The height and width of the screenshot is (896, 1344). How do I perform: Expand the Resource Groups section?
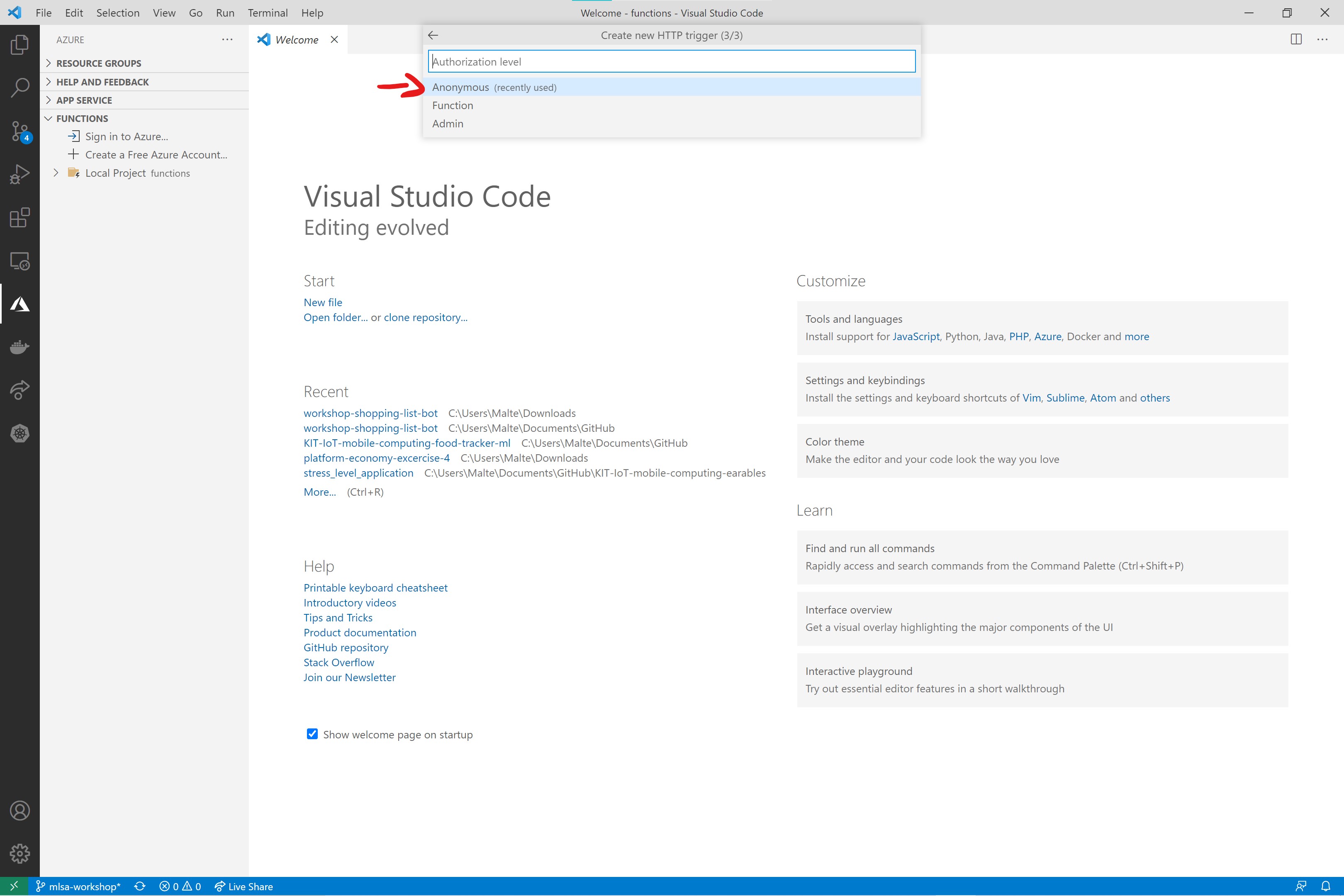click(x=145, y=63)
